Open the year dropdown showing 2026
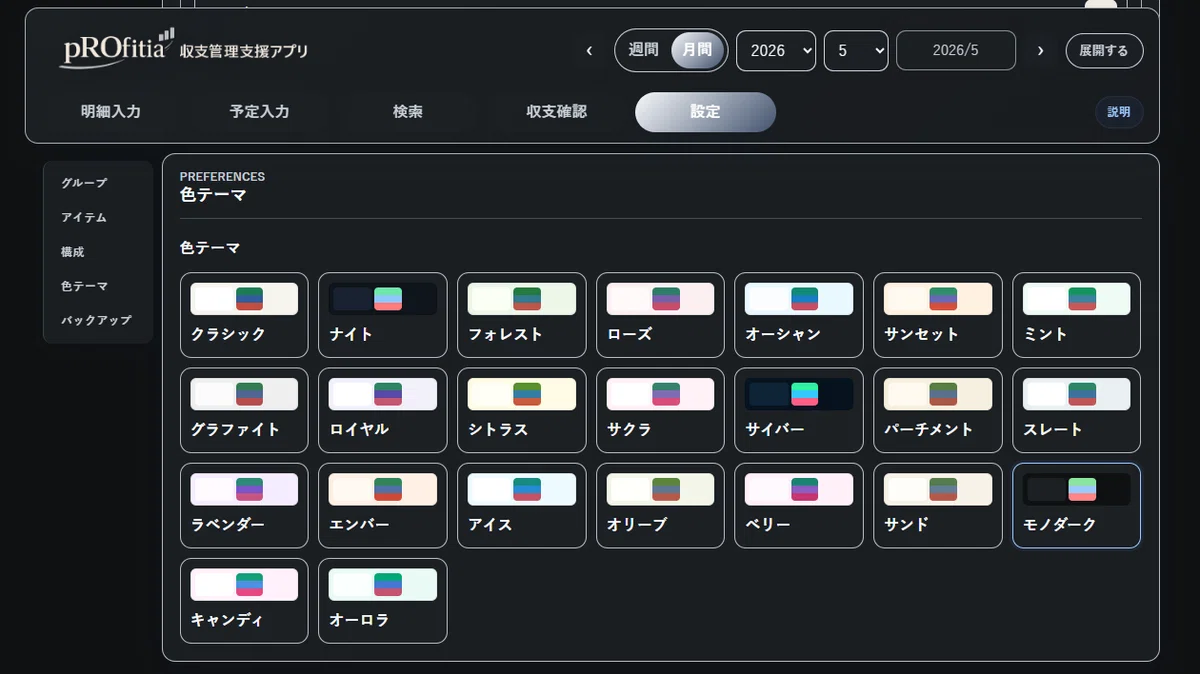 pyautogui.click(x=776, y=50)
